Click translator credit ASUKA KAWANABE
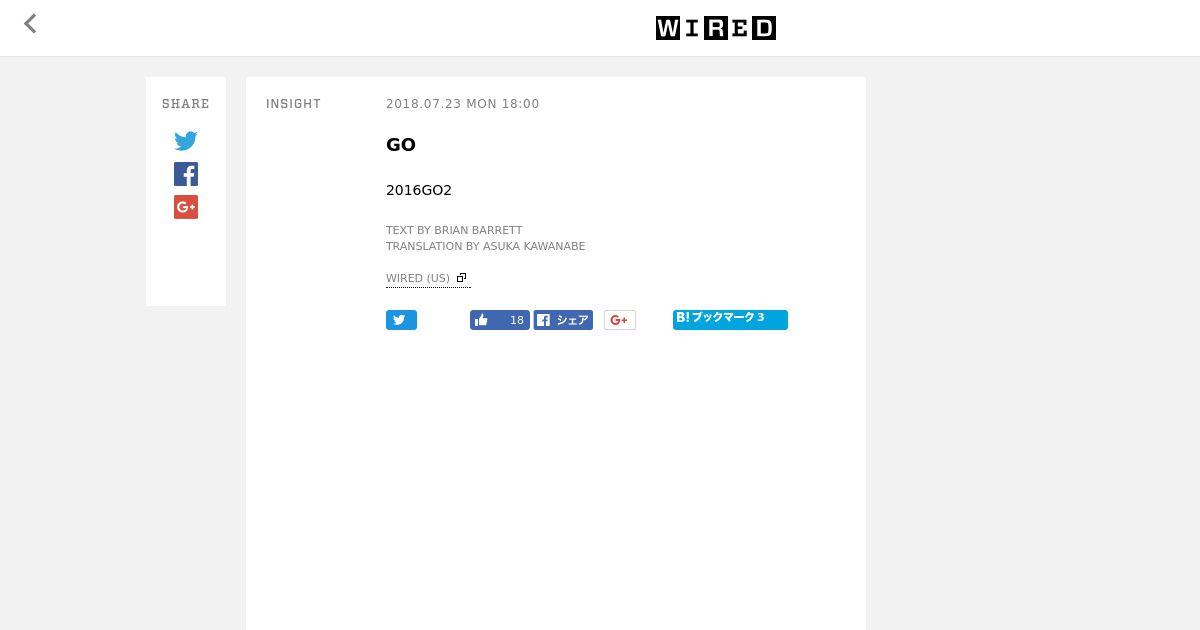 [x=534, y=246]
